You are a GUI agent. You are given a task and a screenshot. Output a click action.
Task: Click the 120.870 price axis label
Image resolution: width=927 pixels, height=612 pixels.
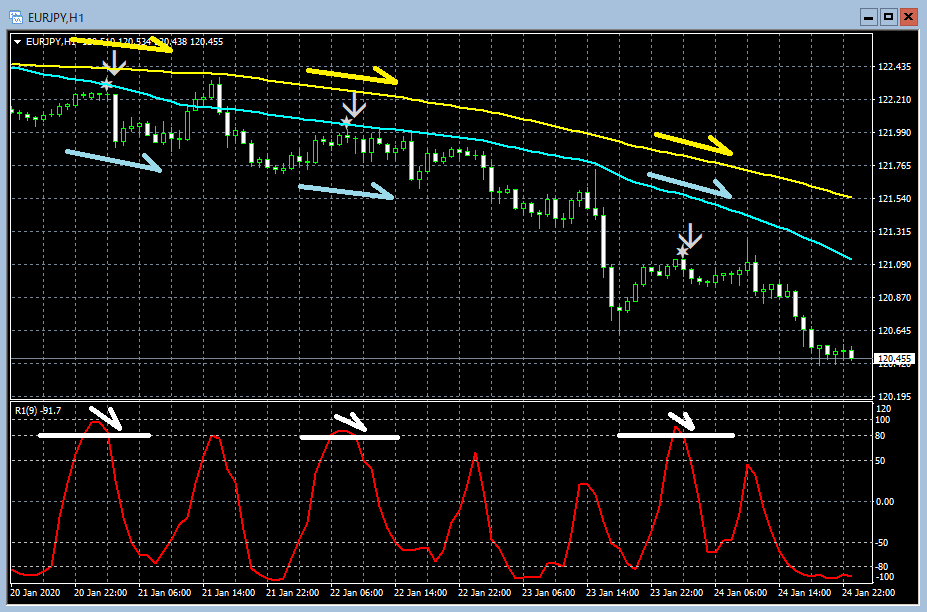coord(894,297)
